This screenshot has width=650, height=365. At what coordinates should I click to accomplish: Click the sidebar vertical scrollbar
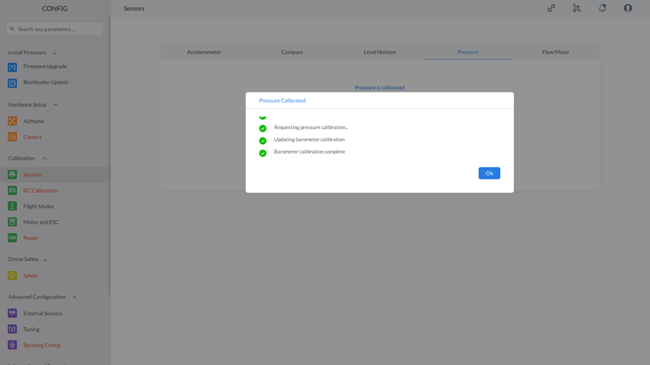click(109, 156)
